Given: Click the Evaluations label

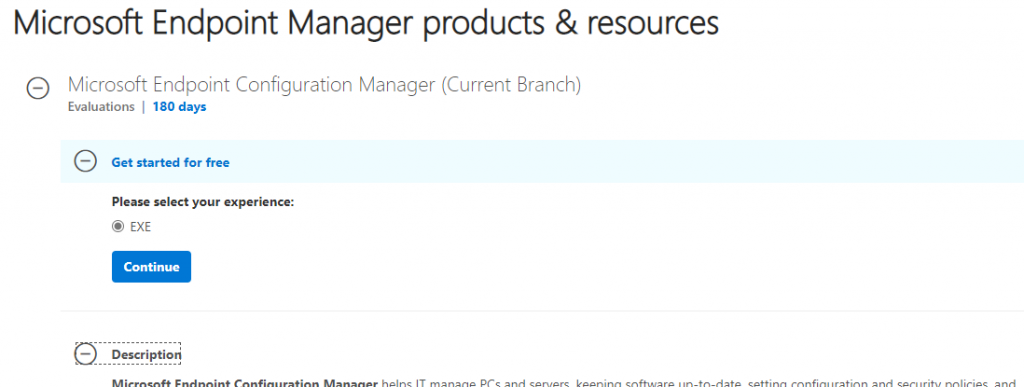Looking at the screenshot, I should (101, 107).
